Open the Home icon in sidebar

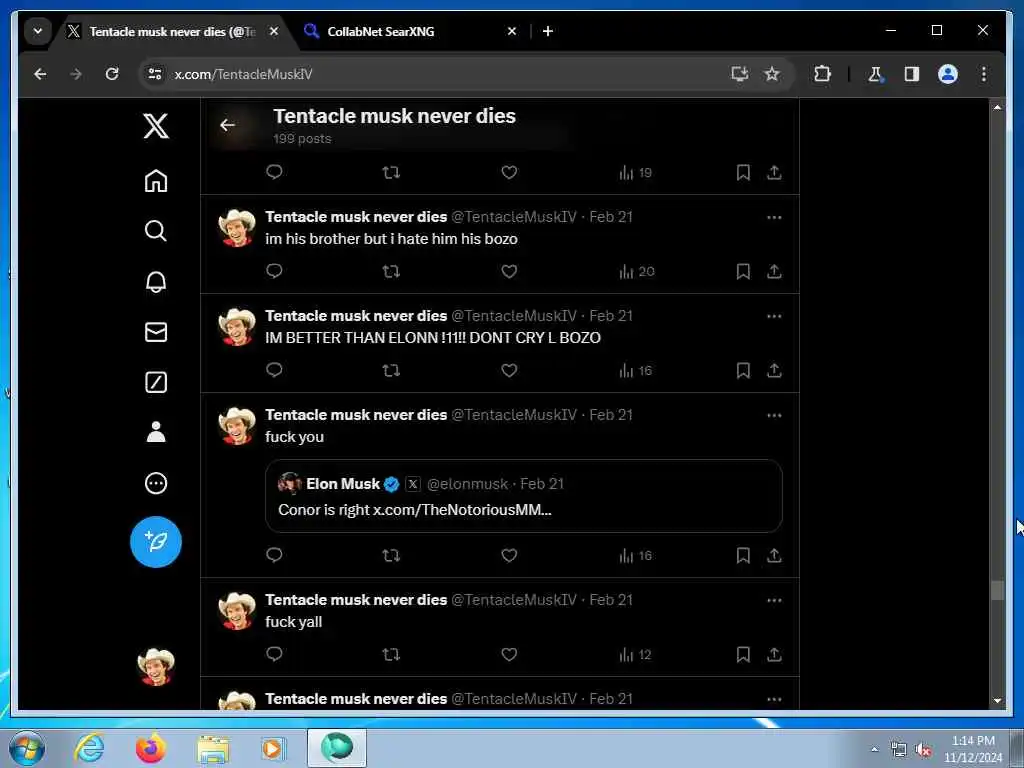(155, 181)
